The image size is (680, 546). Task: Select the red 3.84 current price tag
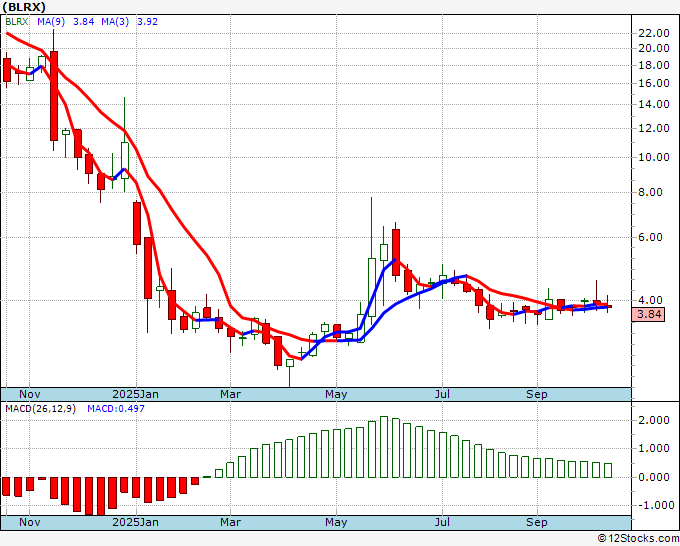pyautogui.click(x=650, y=314)
